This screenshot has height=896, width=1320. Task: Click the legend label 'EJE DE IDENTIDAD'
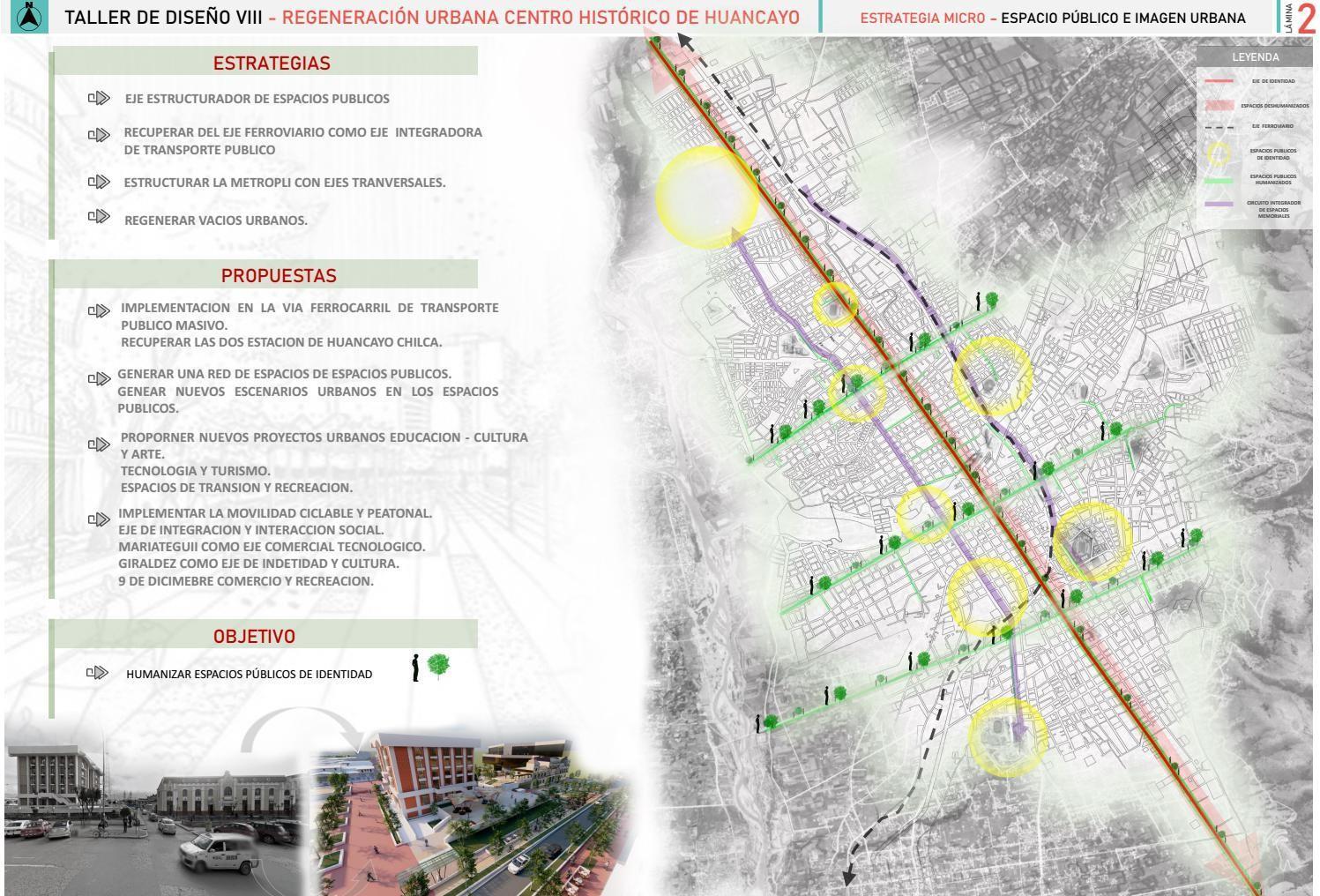point(1273,81)
